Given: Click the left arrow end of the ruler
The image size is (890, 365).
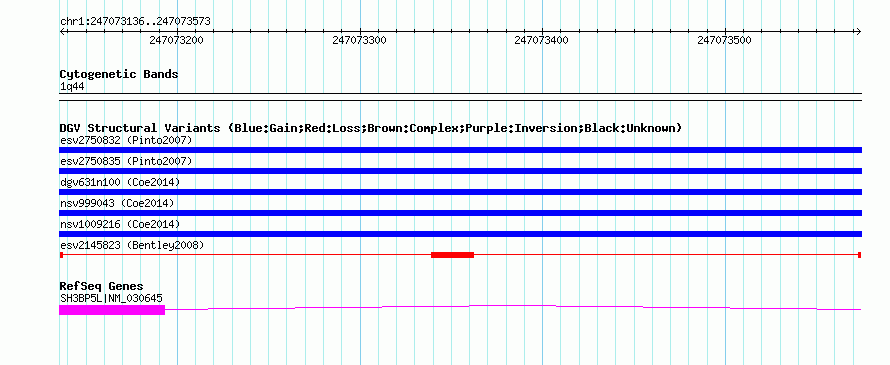Looking at the screenshot, I should point(62,31).
